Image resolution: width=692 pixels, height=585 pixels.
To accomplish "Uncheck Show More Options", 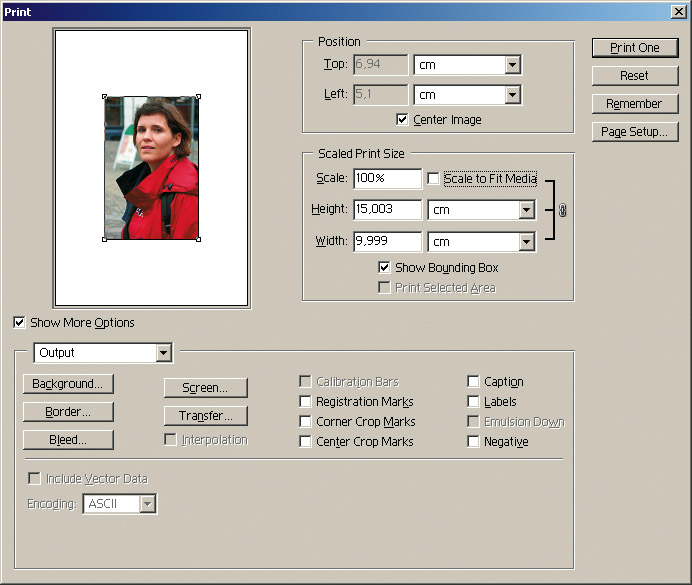I will (x=19, y=322).
